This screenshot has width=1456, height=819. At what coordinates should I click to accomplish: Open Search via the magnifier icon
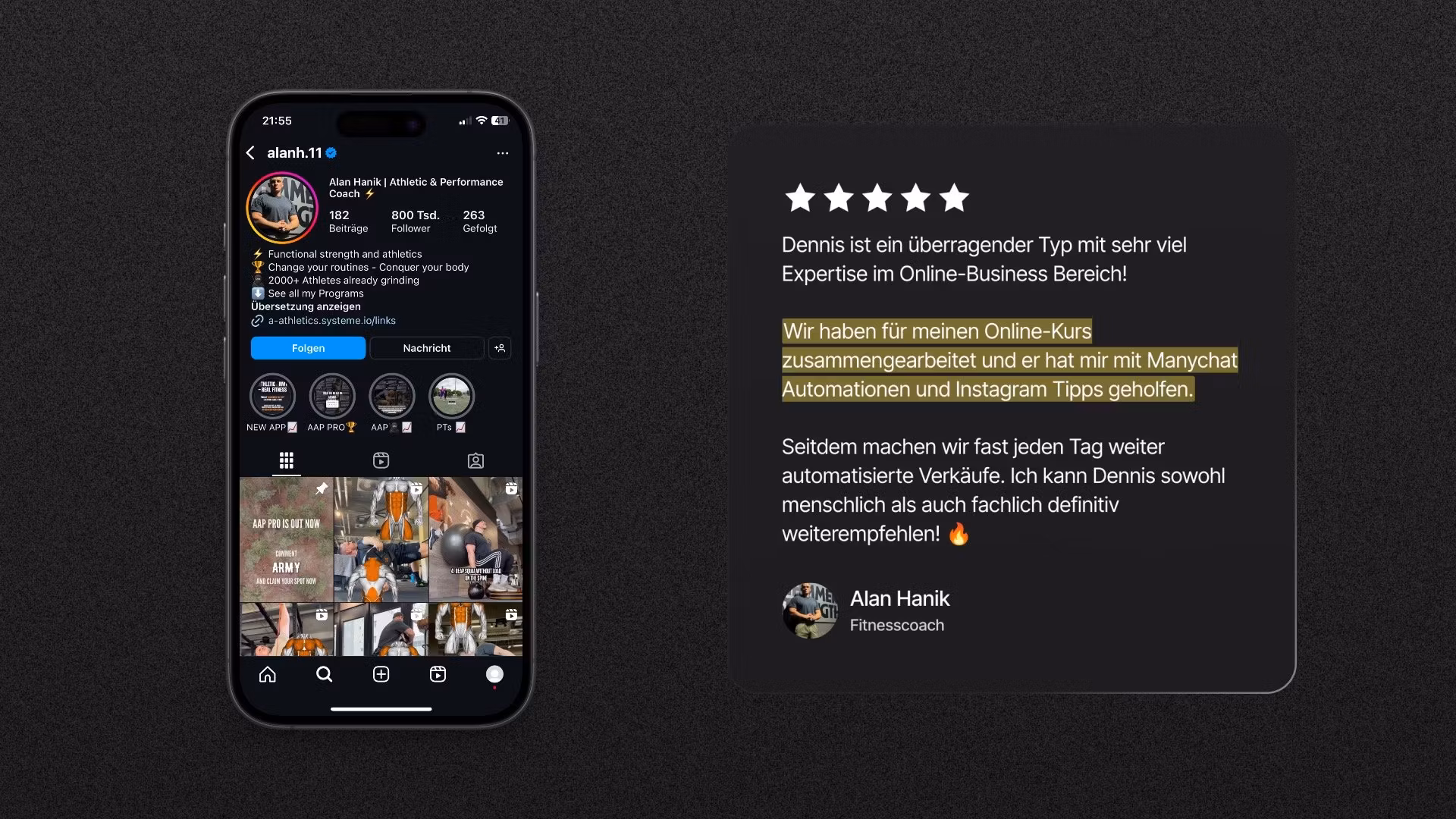[x=324, y=674]
